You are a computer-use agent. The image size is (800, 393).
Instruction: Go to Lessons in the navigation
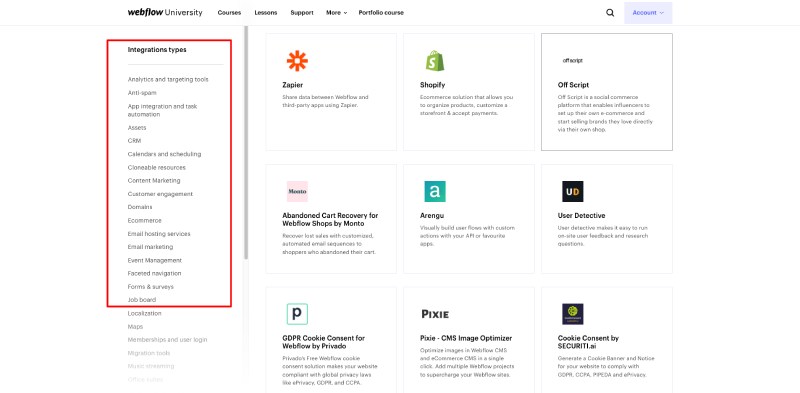click(266, 13)
